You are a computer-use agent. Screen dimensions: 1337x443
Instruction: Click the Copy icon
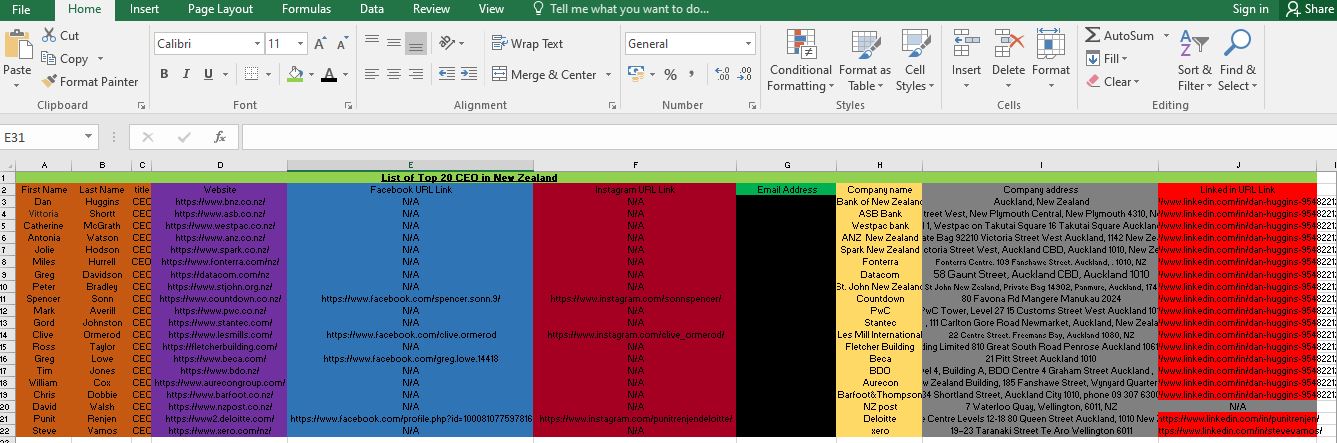coord(49,59)
